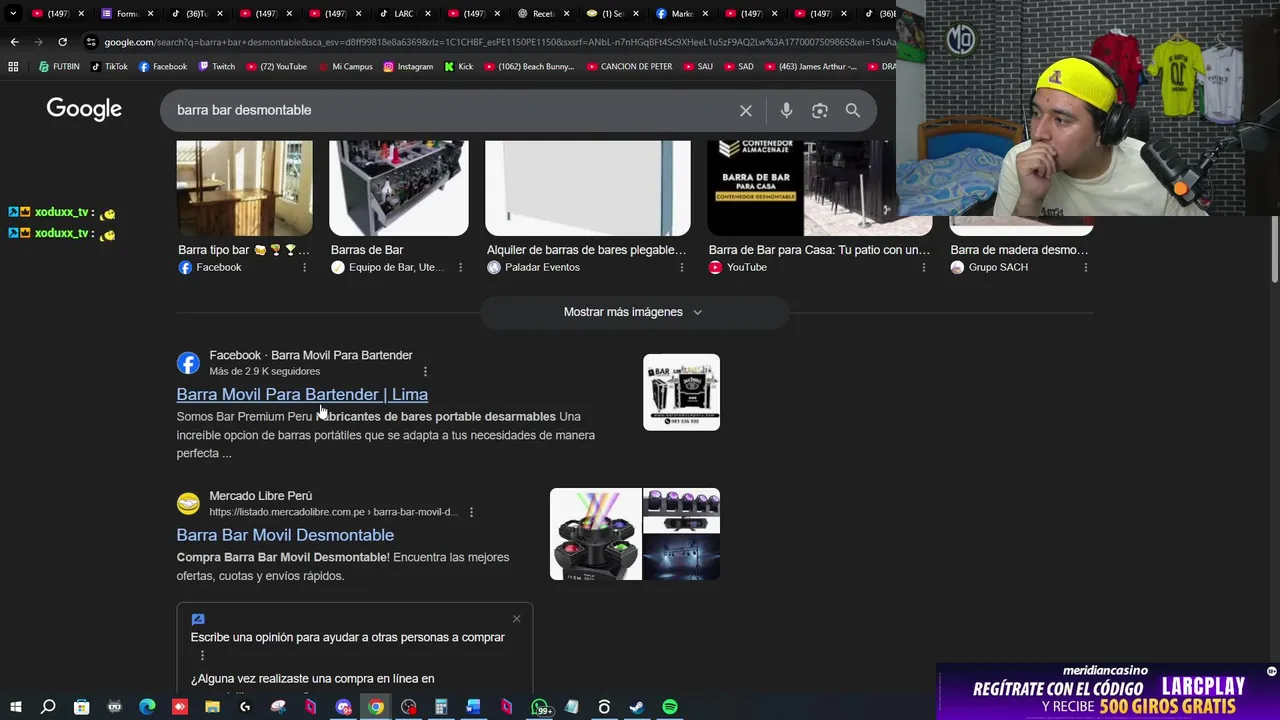Open Microsoft Store from taskbar
The image size is (1280, 720).
click(81, 707)
